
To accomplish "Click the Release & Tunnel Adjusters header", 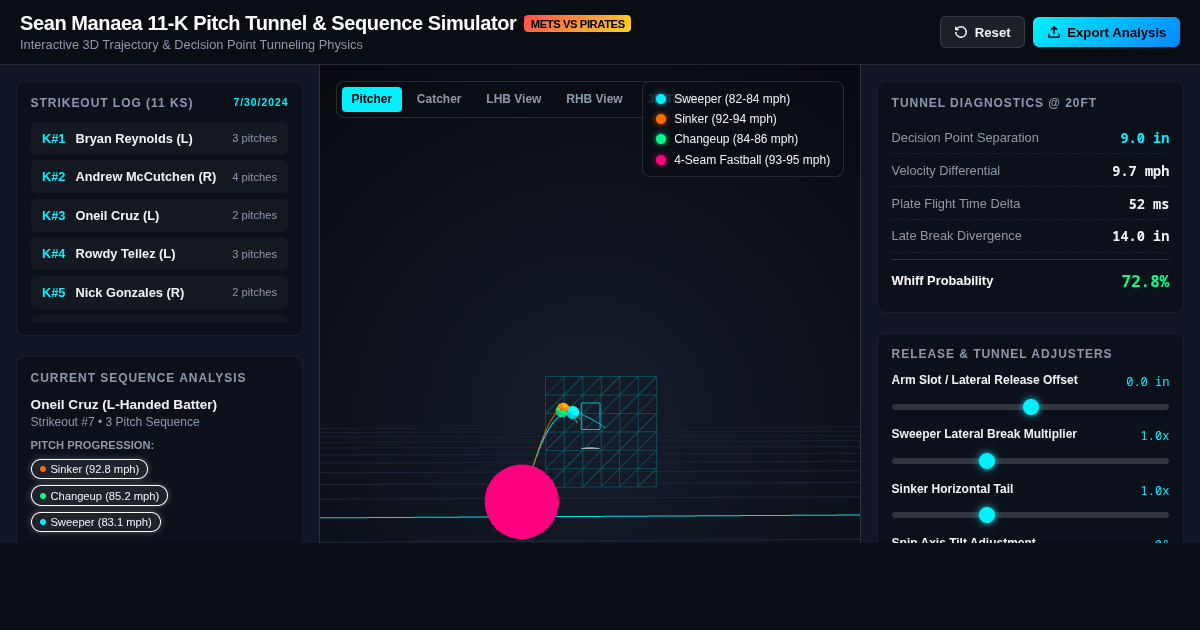I will point(1002,354).
